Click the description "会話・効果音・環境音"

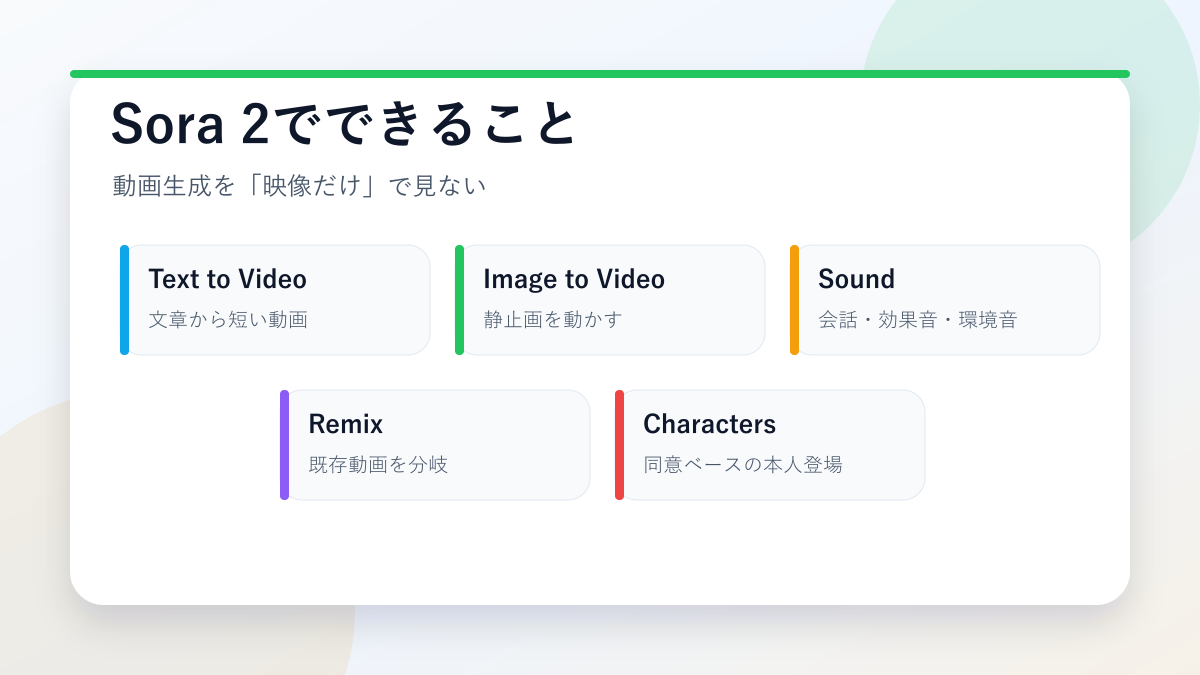918,320
